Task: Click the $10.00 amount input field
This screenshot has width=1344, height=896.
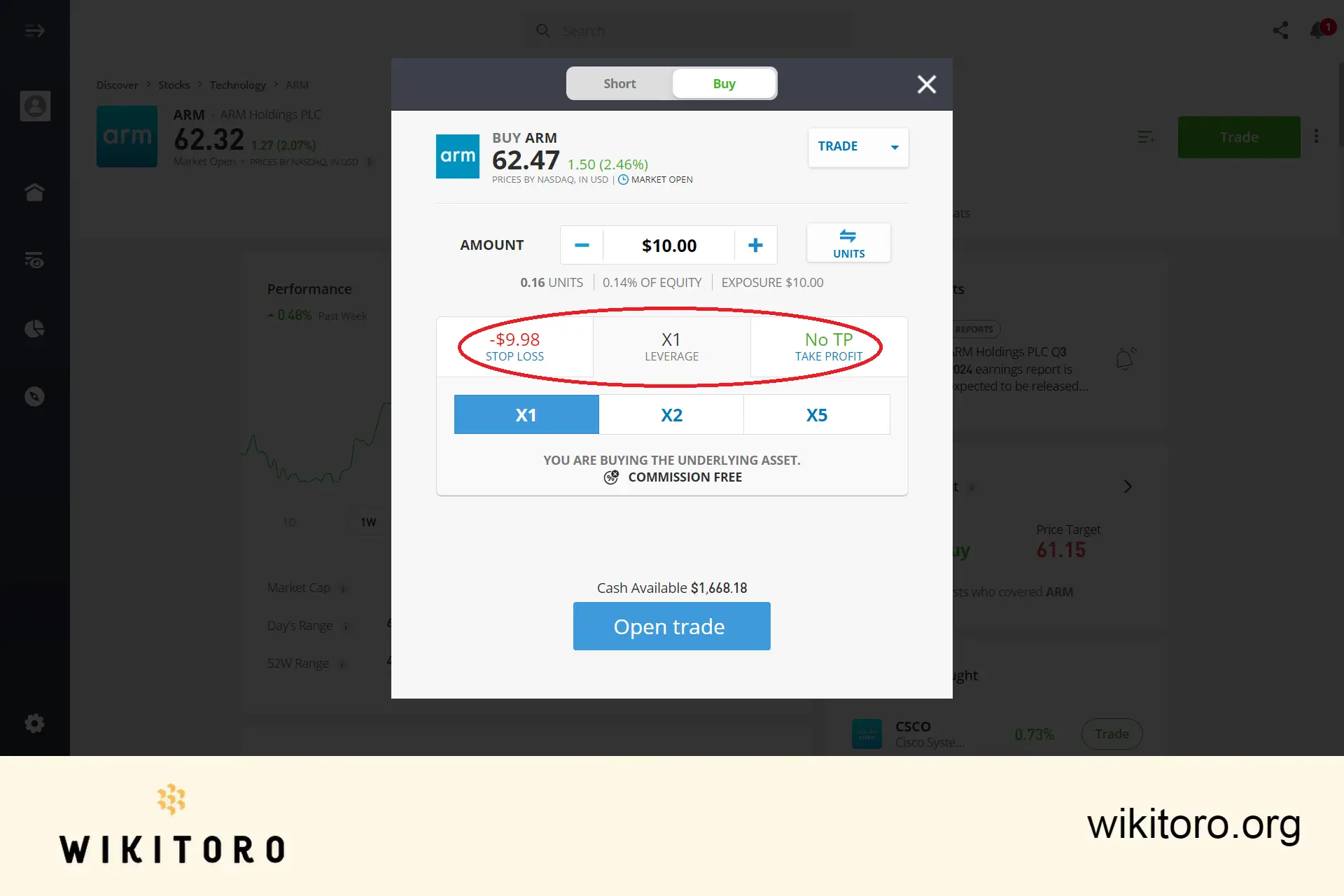Action: coord(668,244)
